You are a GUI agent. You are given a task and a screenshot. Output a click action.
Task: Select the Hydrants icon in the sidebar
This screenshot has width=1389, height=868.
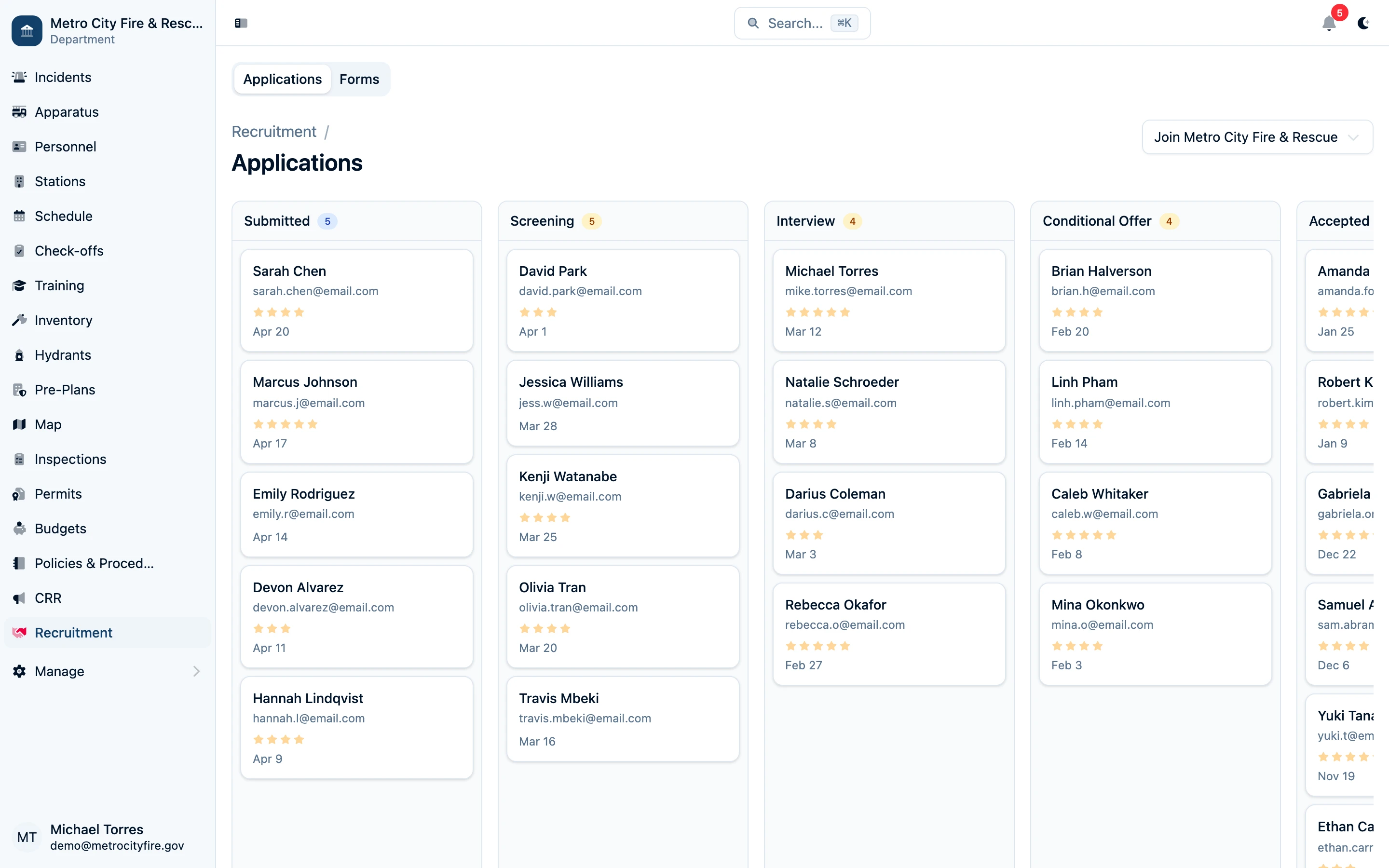point(19,355)
